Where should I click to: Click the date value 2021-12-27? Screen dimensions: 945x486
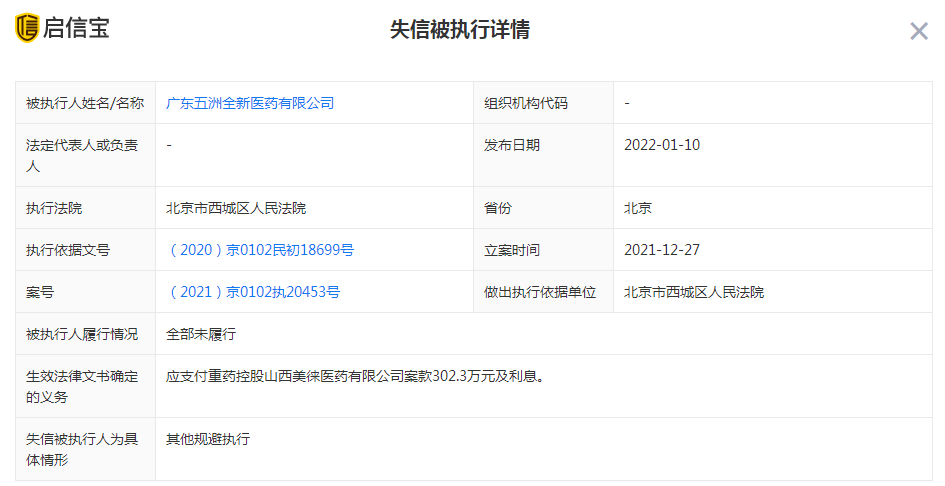662,250
